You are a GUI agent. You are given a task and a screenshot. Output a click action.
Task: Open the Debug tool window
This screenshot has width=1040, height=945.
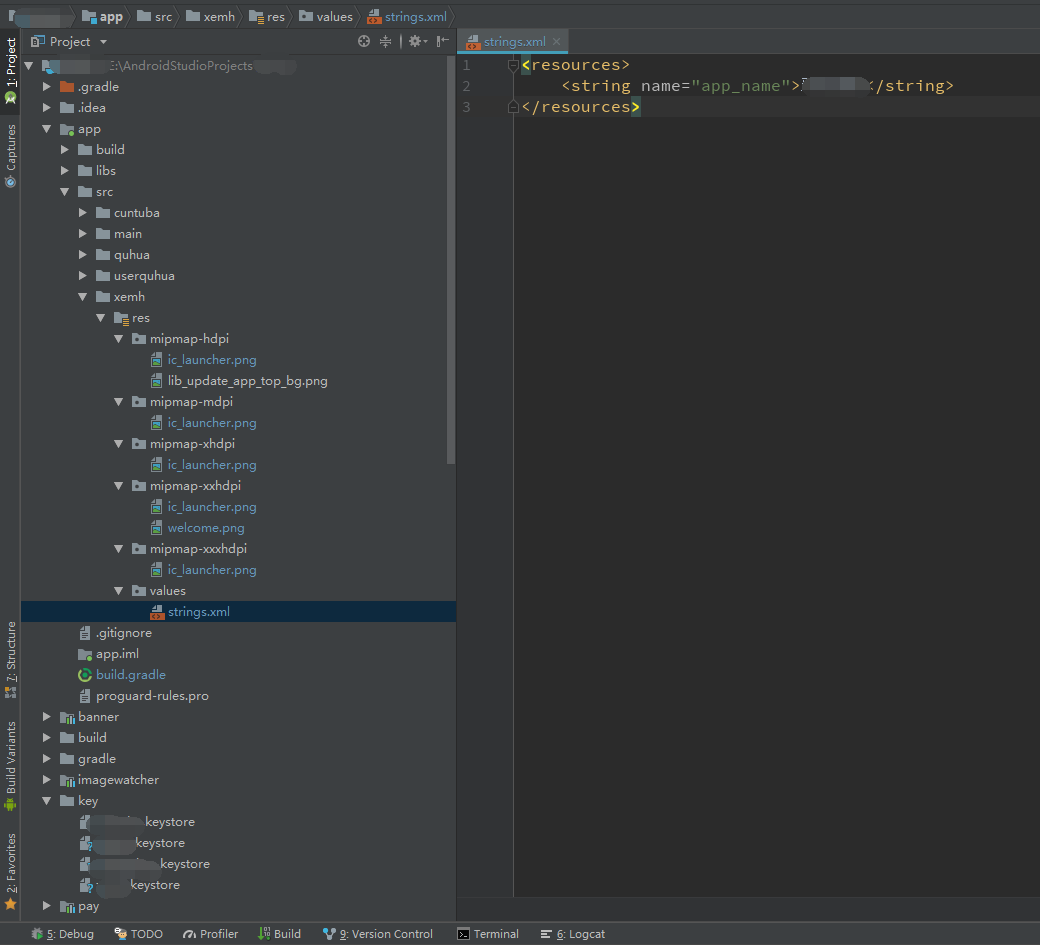(x=63, y=934)
